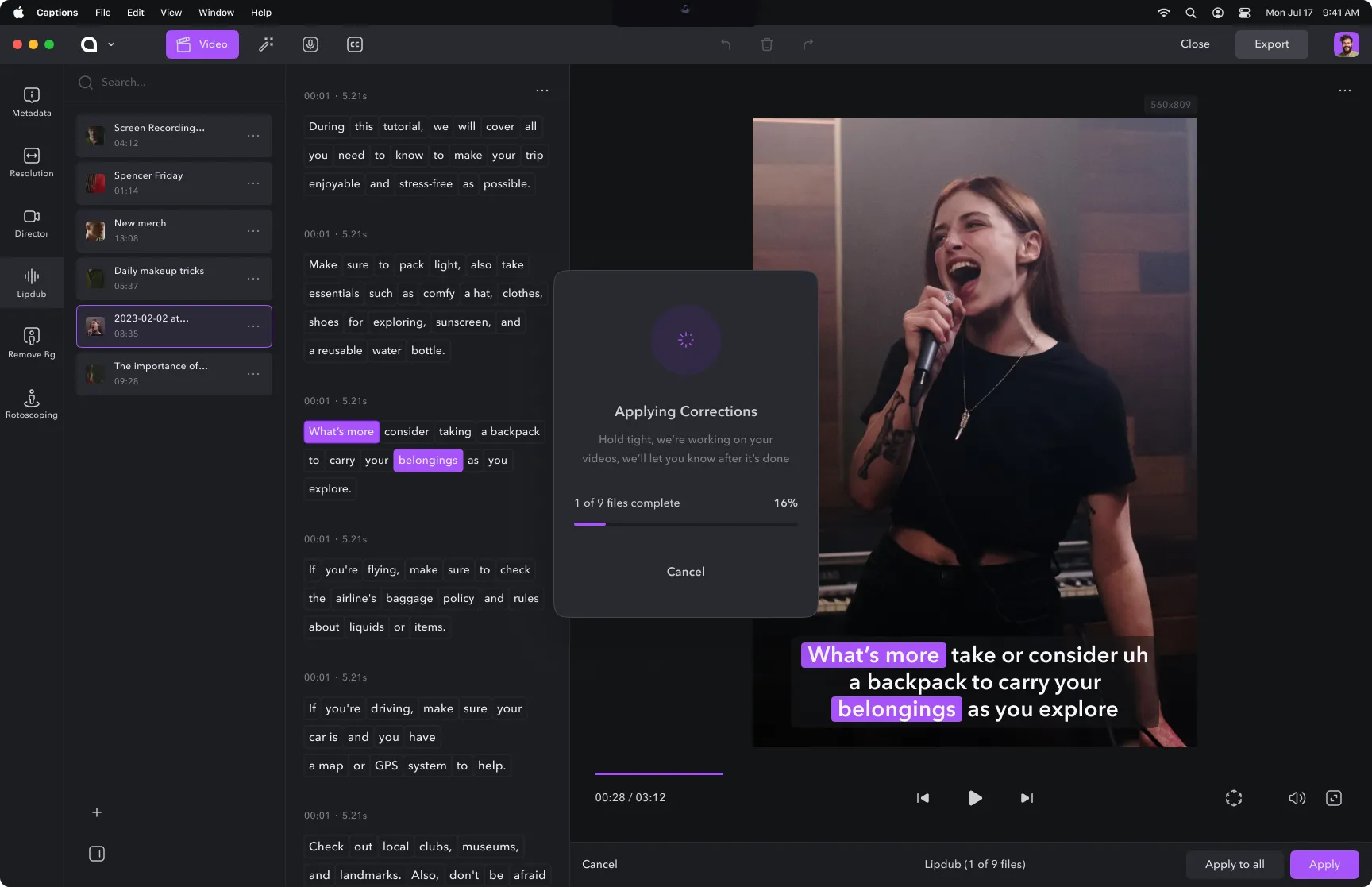1372x887 pixels.
Task: Switch to the Video tab
Action: (x=202, y=44)
